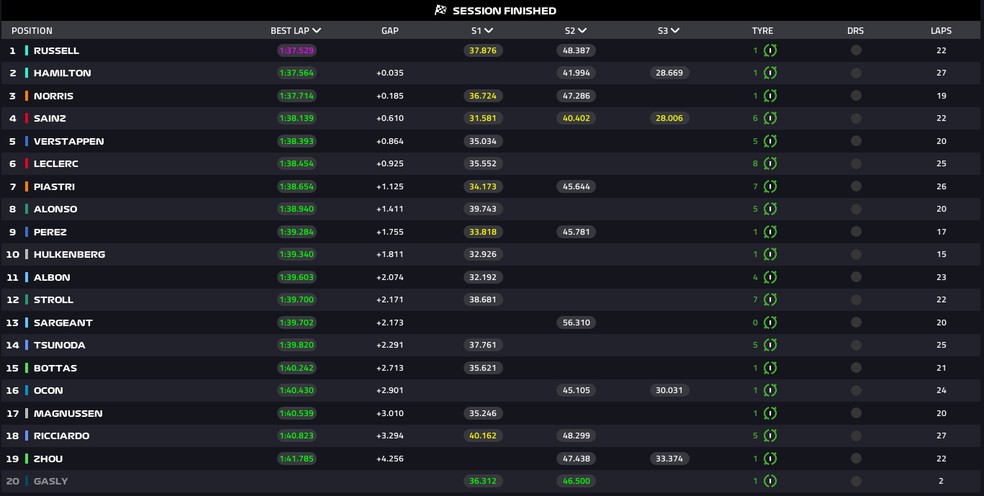The height and width of the screenshot is (496, 984).
Task: Click Sainz's S1 time 31.581
Action: tap(483, 118)
